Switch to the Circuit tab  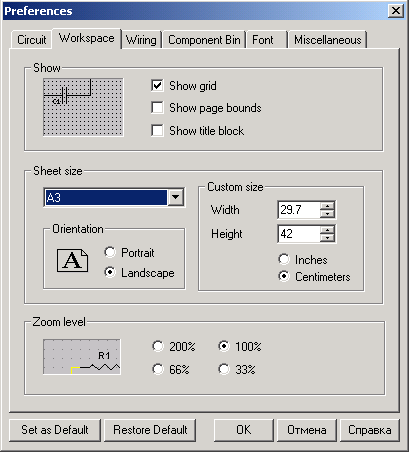31,40
